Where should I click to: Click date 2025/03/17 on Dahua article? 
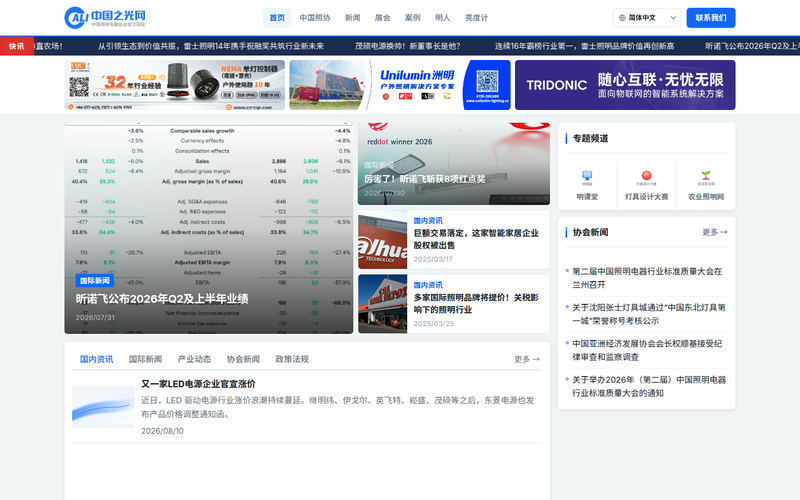click(433, 259)
